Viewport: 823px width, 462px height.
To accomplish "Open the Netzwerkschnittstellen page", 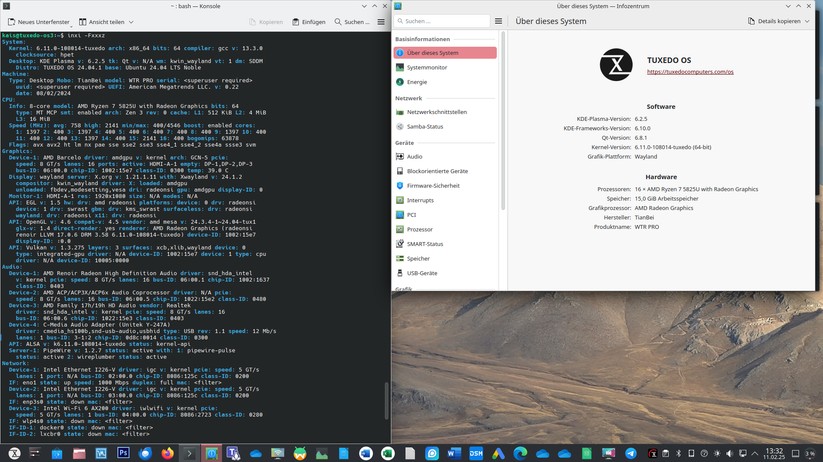I will click(x=436, y=112).
